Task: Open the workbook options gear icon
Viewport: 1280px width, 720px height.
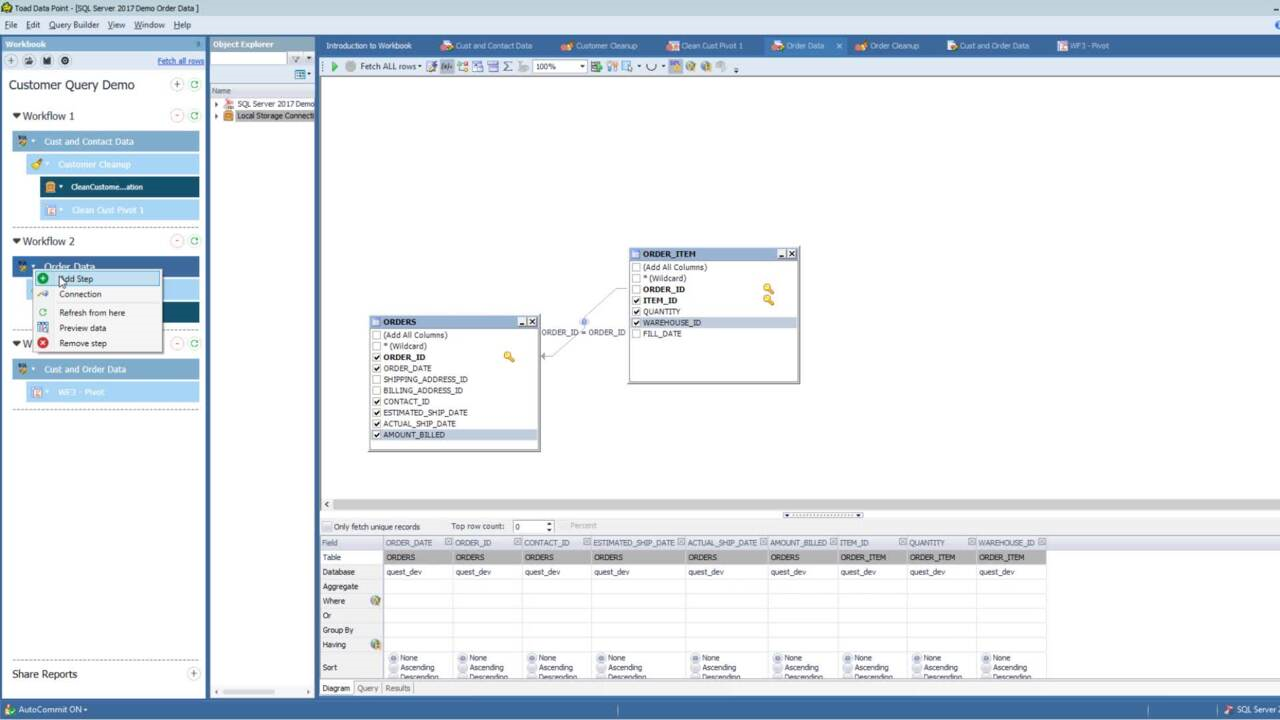Action: (x=64, y=60)
